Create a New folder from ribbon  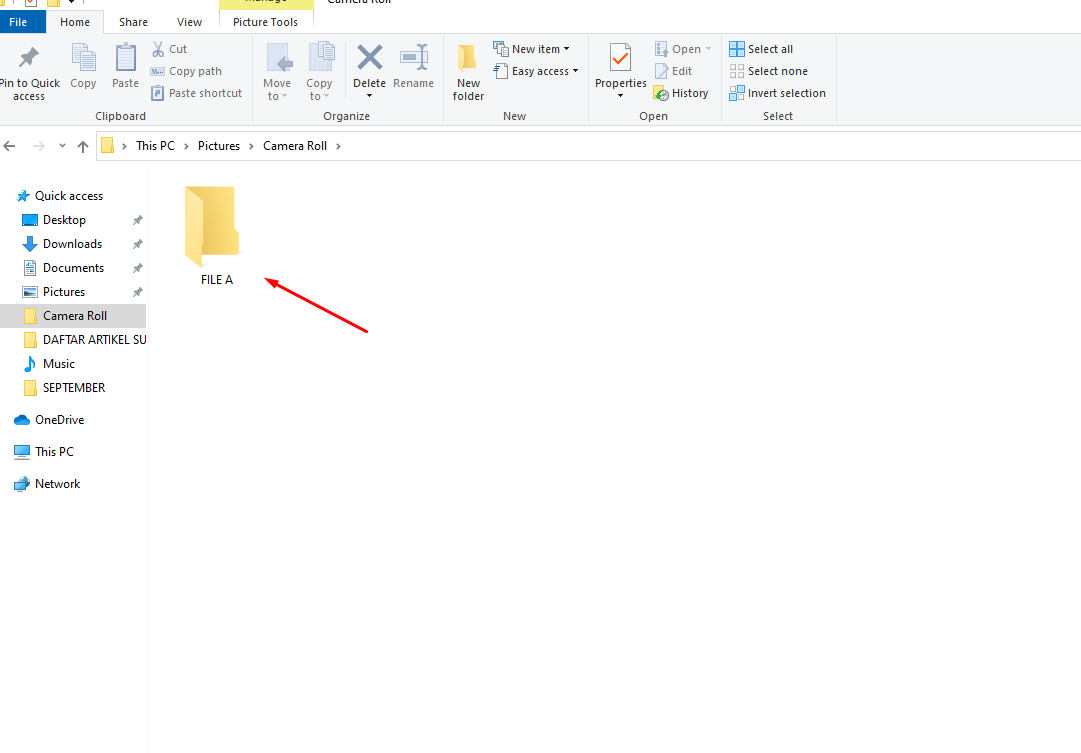pyautogui.click(x=468, y=72)
